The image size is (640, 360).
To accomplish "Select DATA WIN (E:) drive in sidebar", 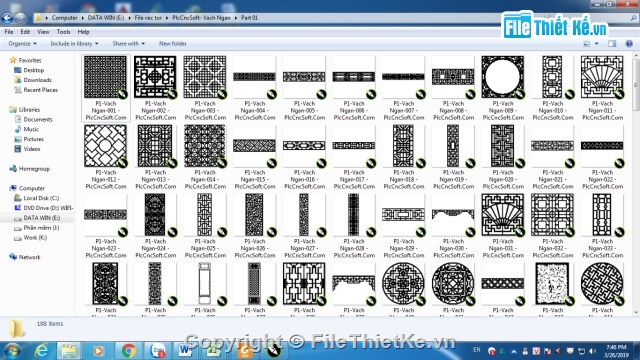I will click(x=42, y=218).
